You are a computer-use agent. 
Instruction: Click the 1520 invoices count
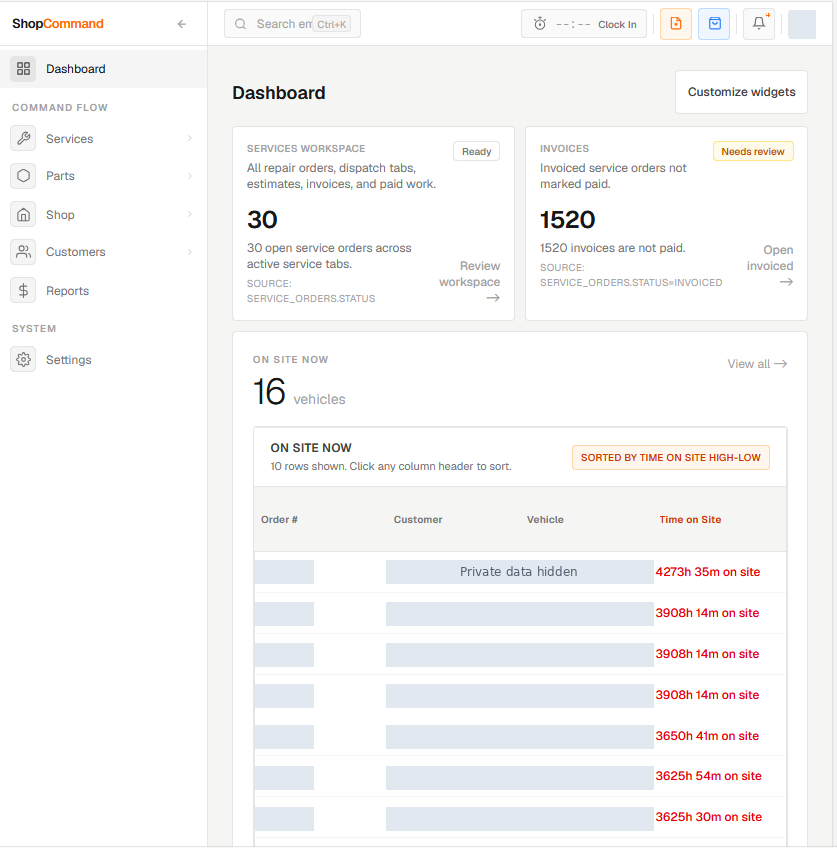point(567,220)
